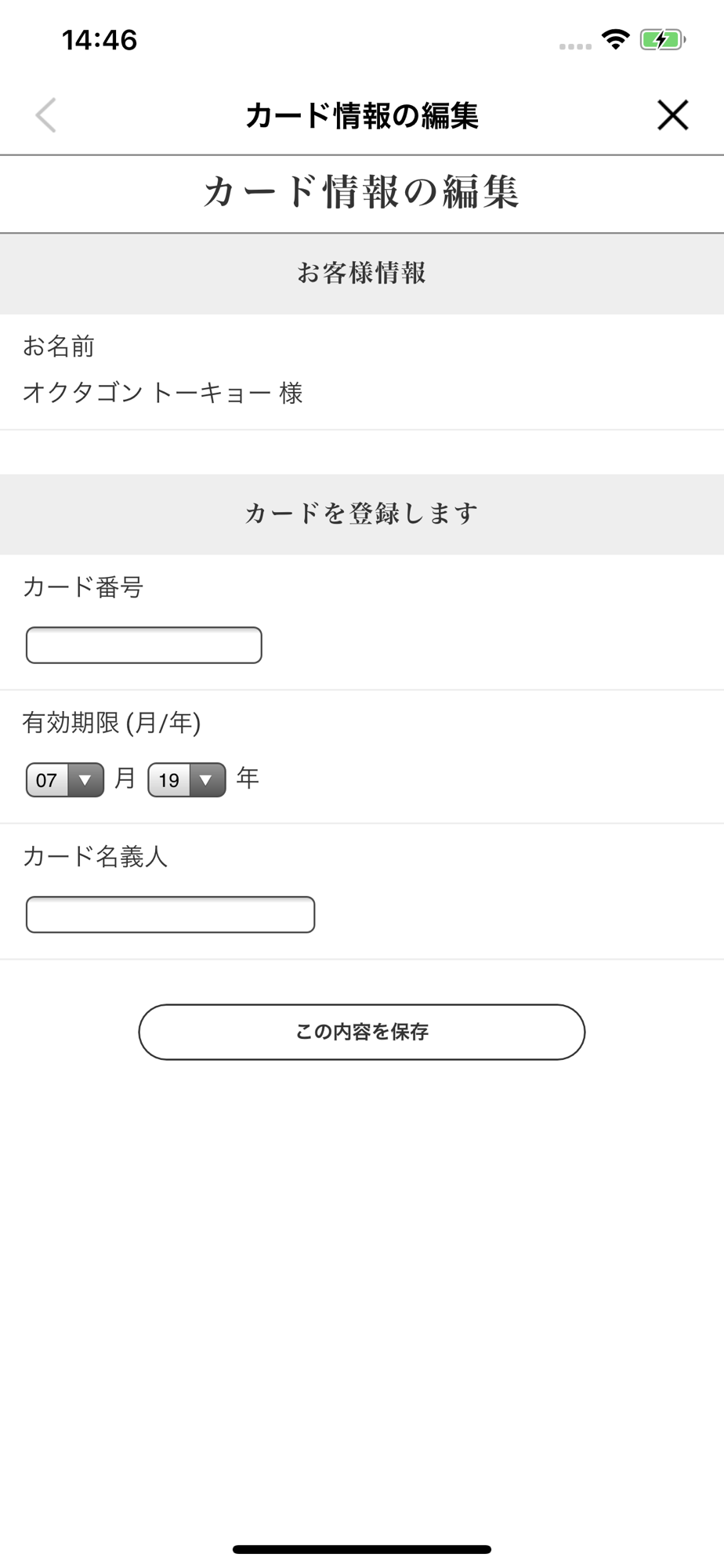The image size is (724, 1568).
Task: Focus the カード名義人 input field
Action: (171, 915)
